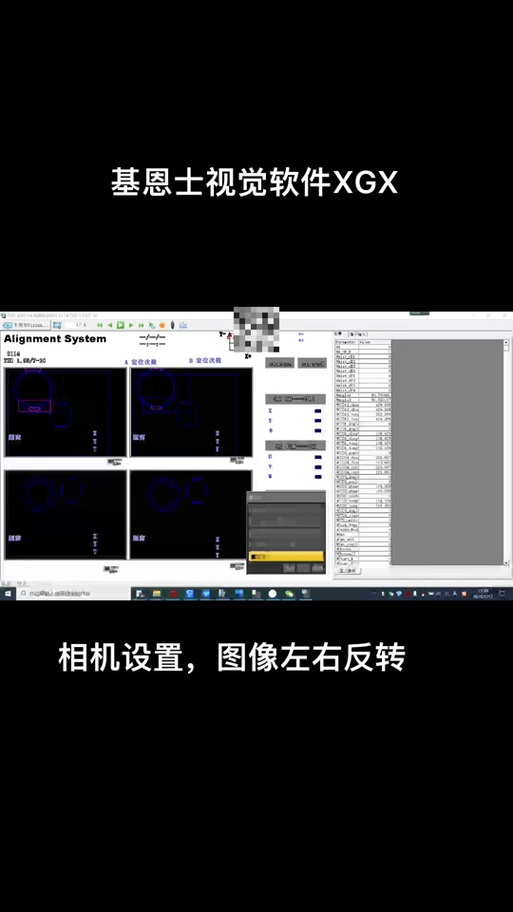
Task: Click the green play button in toolbar
Action: 120,325
